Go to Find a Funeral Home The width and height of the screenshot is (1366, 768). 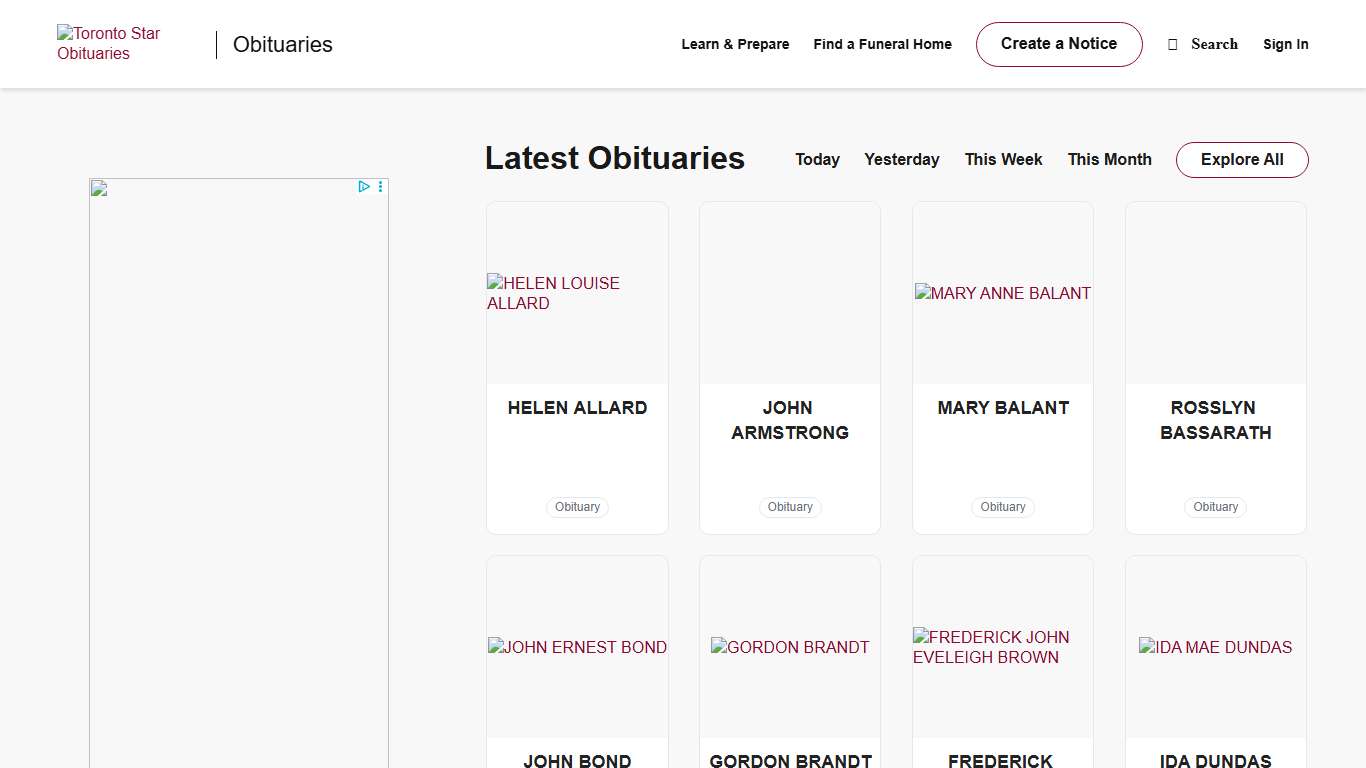coord(882,44)
